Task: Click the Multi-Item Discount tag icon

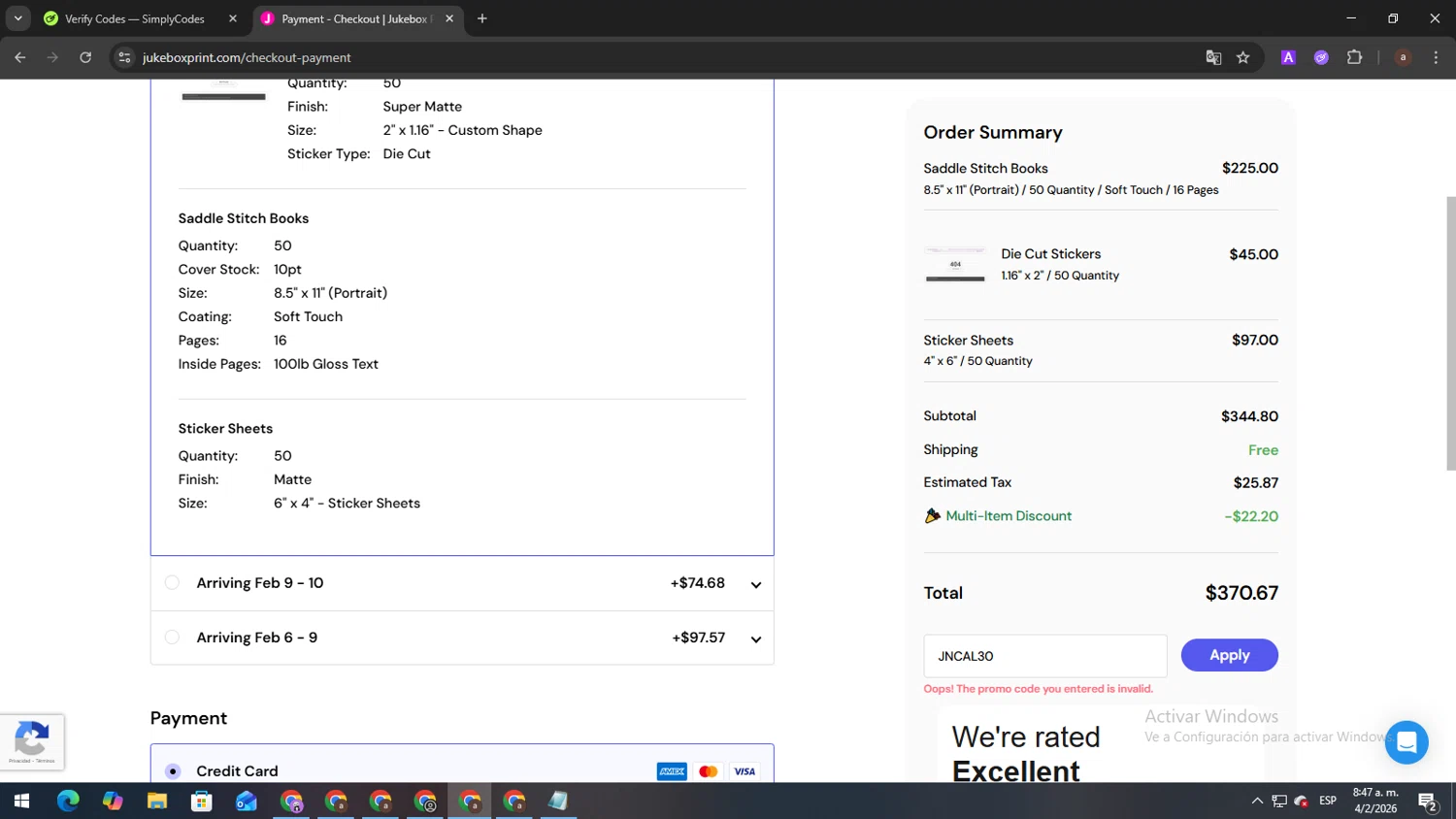Action: pos(933,516)
